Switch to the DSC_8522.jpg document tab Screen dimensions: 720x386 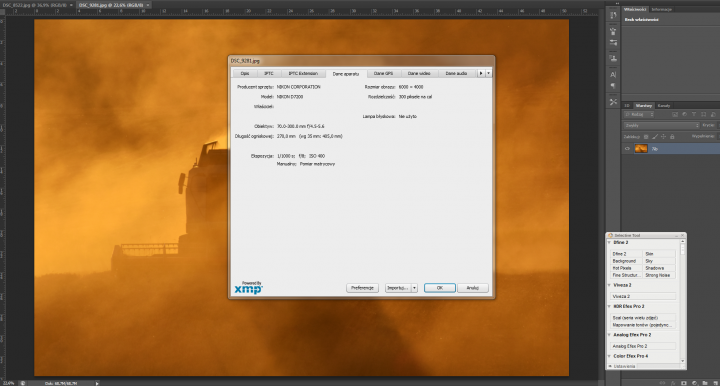tap(35, 5)
